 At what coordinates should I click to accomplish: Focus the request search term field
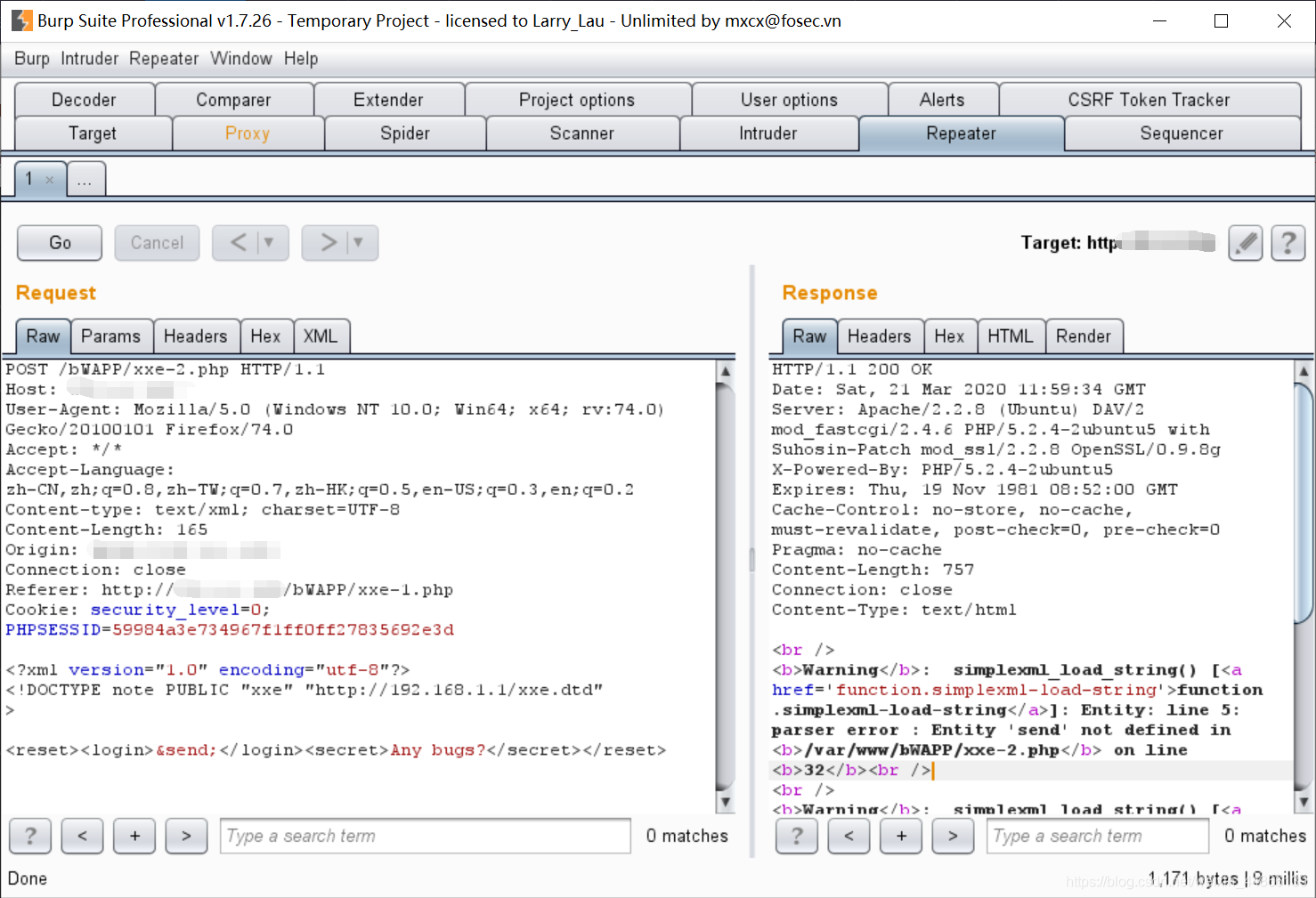click(x=426, y=836)
